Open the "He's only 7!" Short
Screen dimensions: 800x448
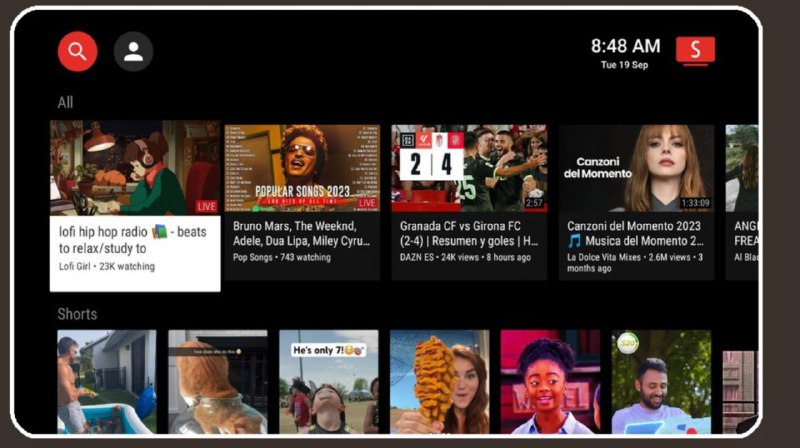pos(329,382)
